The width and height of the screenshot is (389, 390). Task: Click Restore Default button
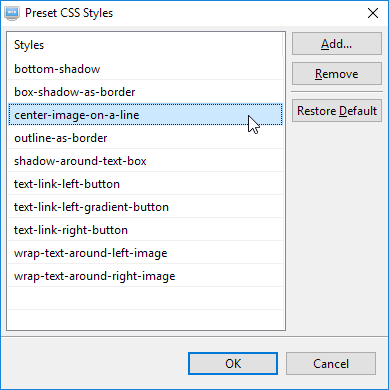pos(337,111)
